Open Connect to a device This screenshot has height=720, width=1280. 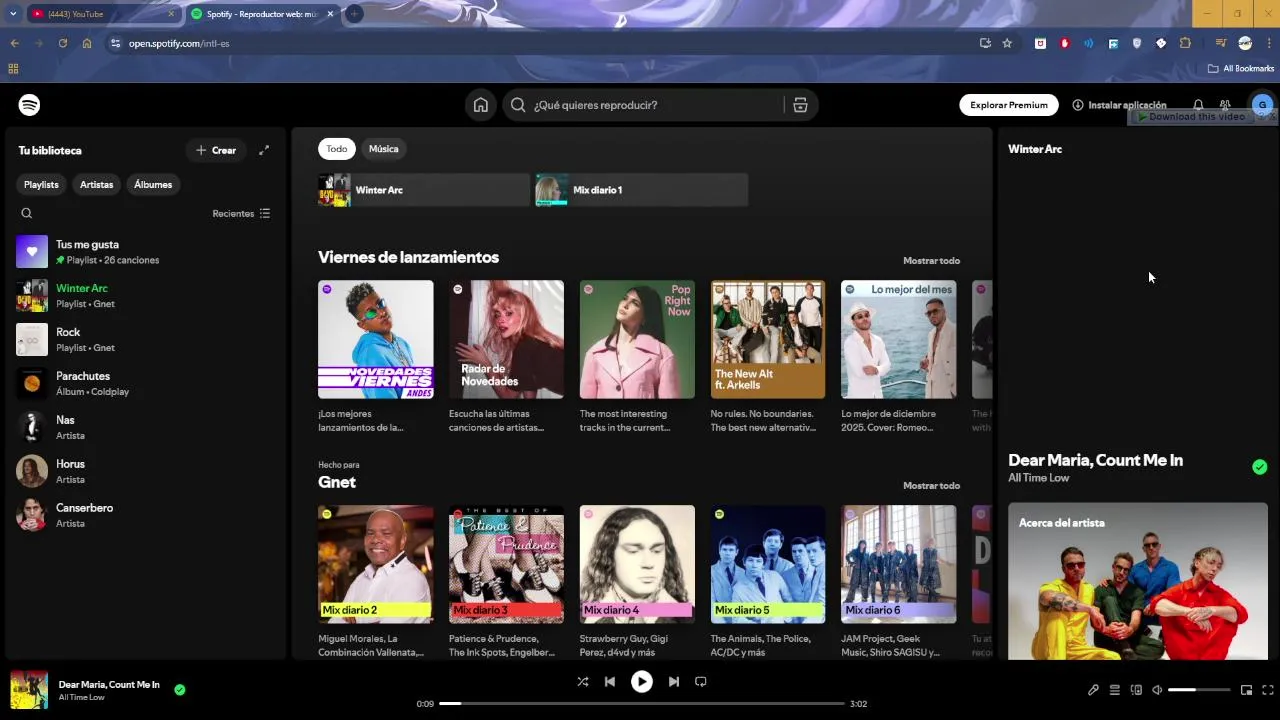[x=1136, y=690]
